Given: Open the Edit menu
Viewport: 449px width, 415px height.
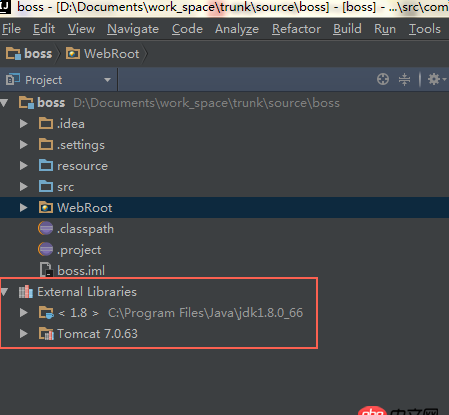Looking at the screenshot, I should [44, 29].
